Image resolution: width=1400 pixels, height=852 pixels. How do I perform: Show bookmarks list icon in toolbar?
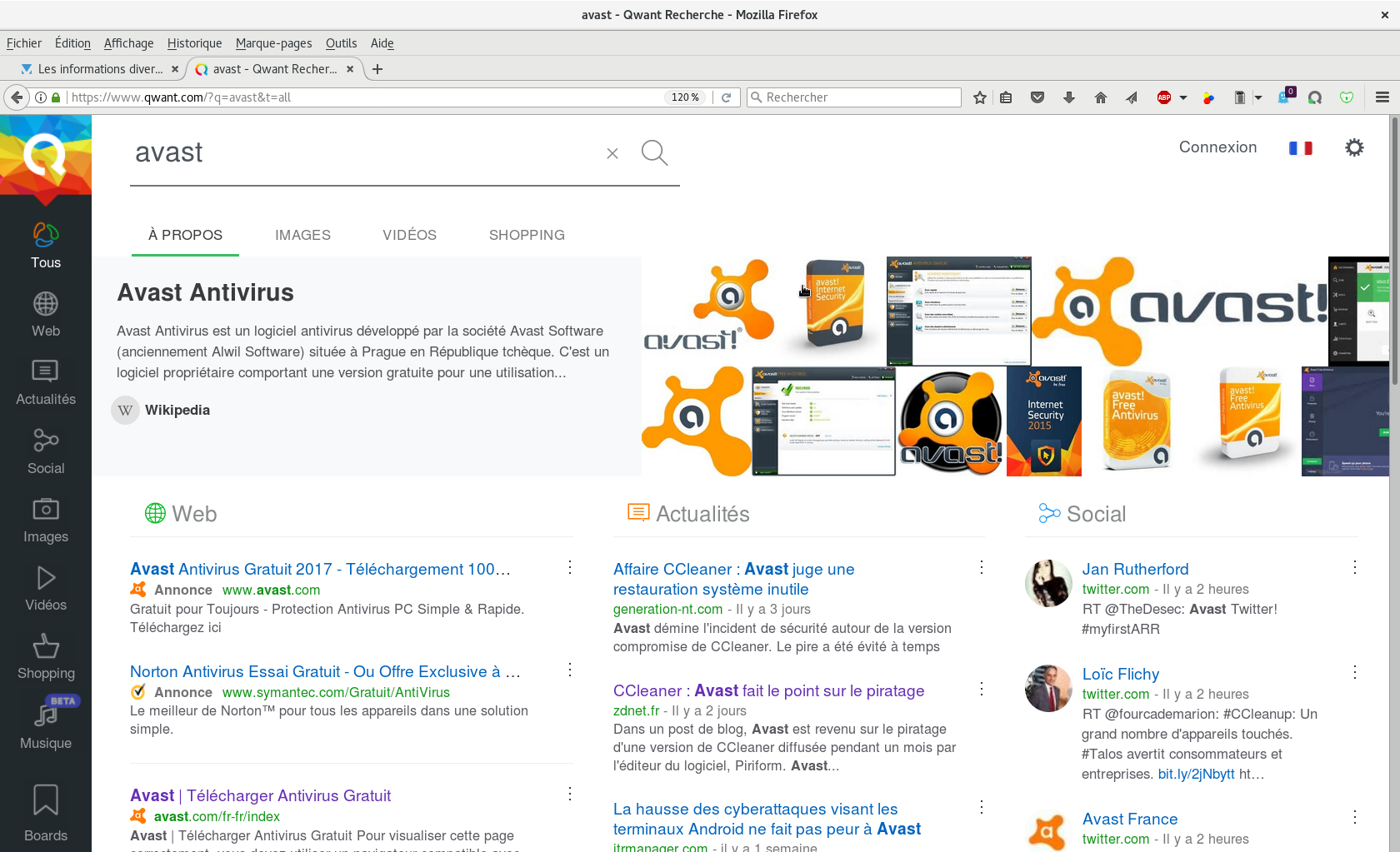pyautogui.click(x=1006, y=97)
